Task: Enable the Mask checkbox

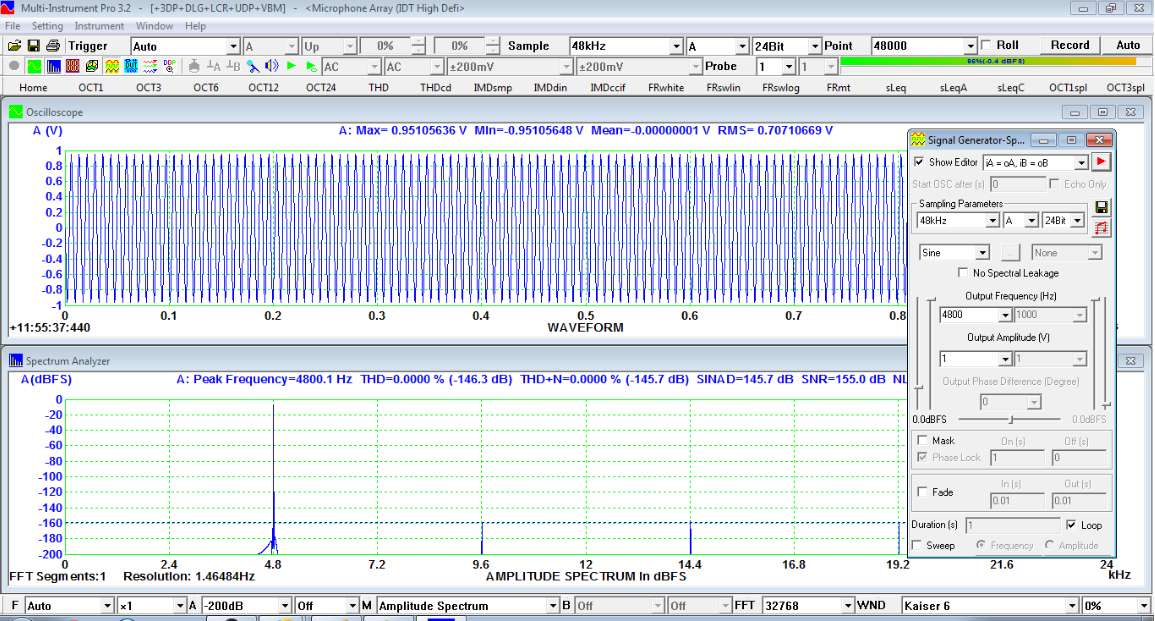Action: pos(922,440)
